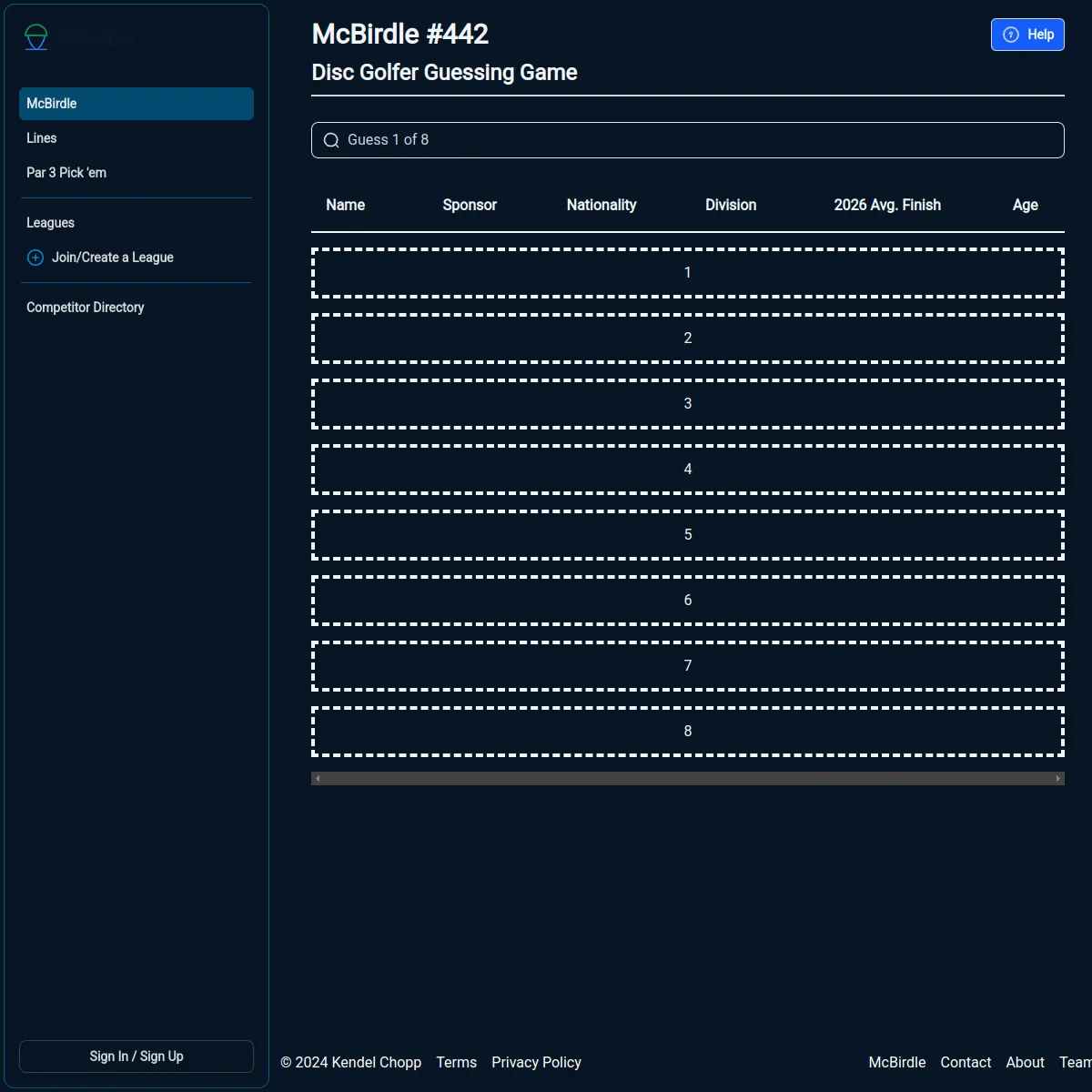Click the plus circle icon beside Join/Create a League
Viewport: 1092px width, 1092px height.
pos(35,258)
